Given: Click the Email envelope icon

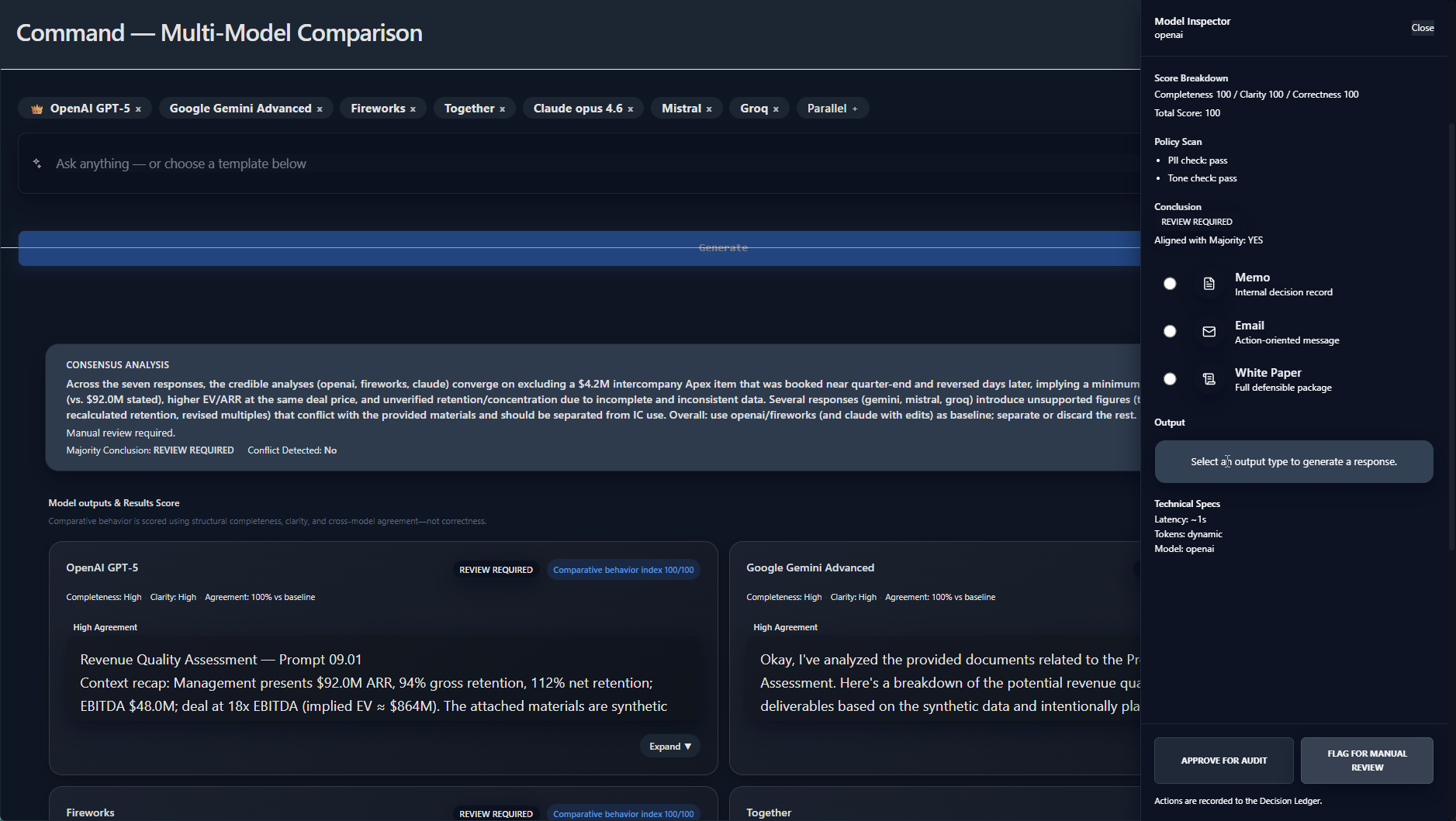Looking at the screenshot, I should 1209,332.
